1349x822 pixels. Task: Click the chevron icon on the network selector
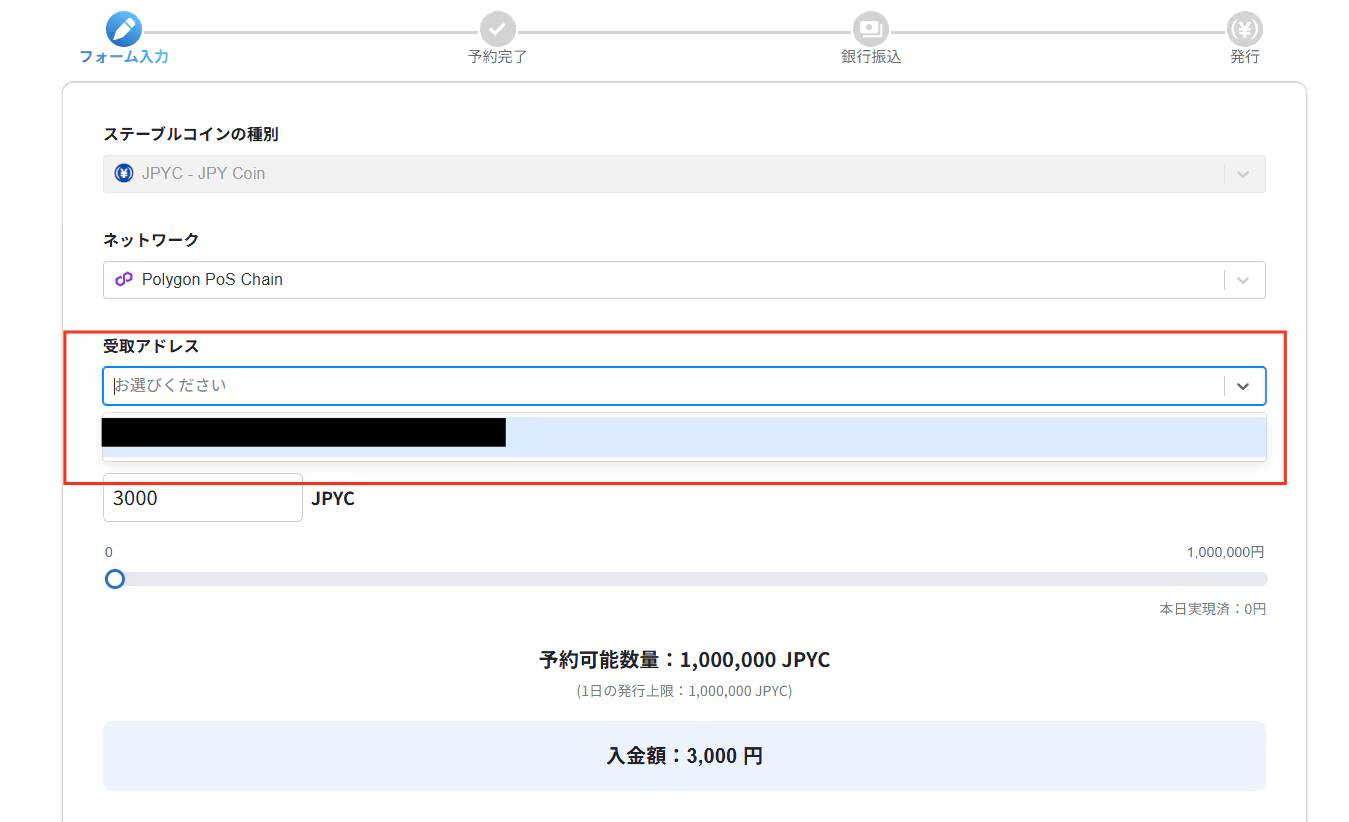pyautogui.click(x=1243, y=279)
